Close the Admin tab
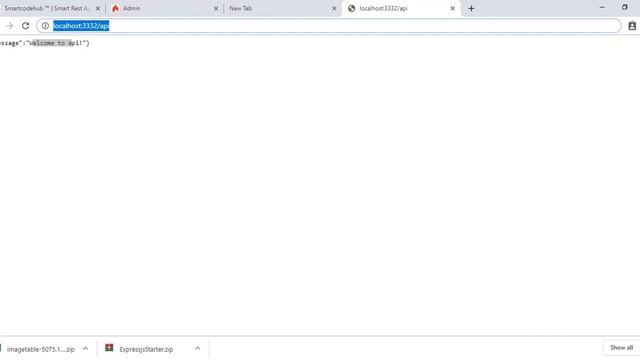Screen dimensions: 640x360 [x=216, y=8]
